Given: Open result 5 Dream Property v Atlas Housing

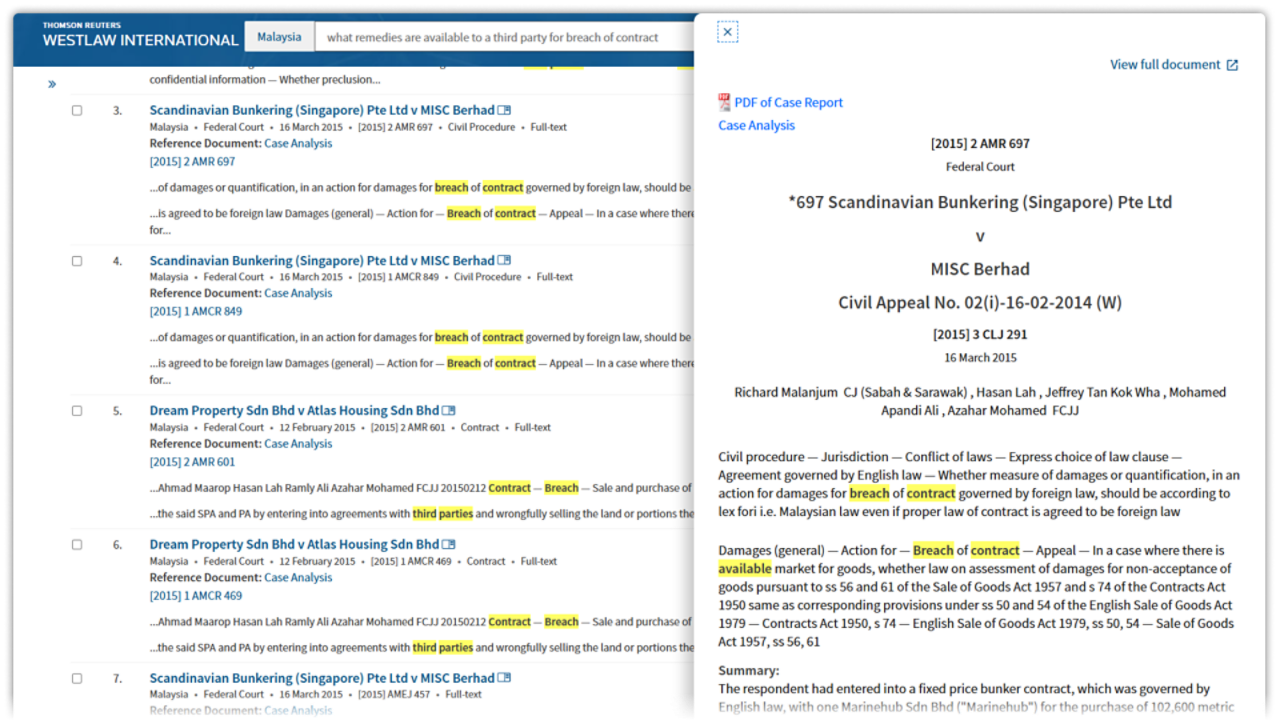Looking at the screenshot, I should pyautogui.click(x=295, y=410).
